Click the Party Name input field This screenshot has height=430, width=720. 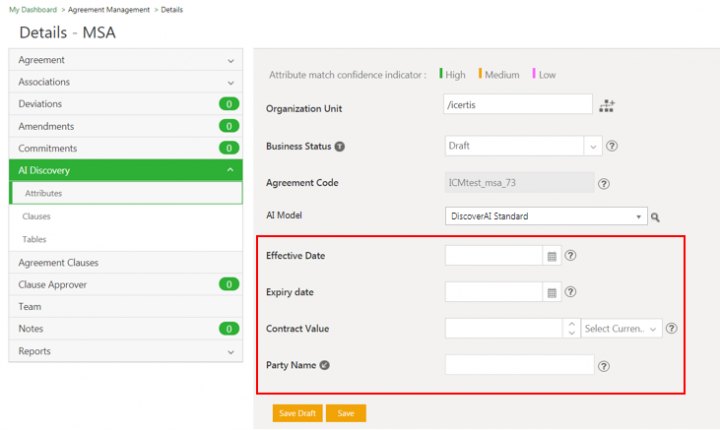[x=519, y=365]
